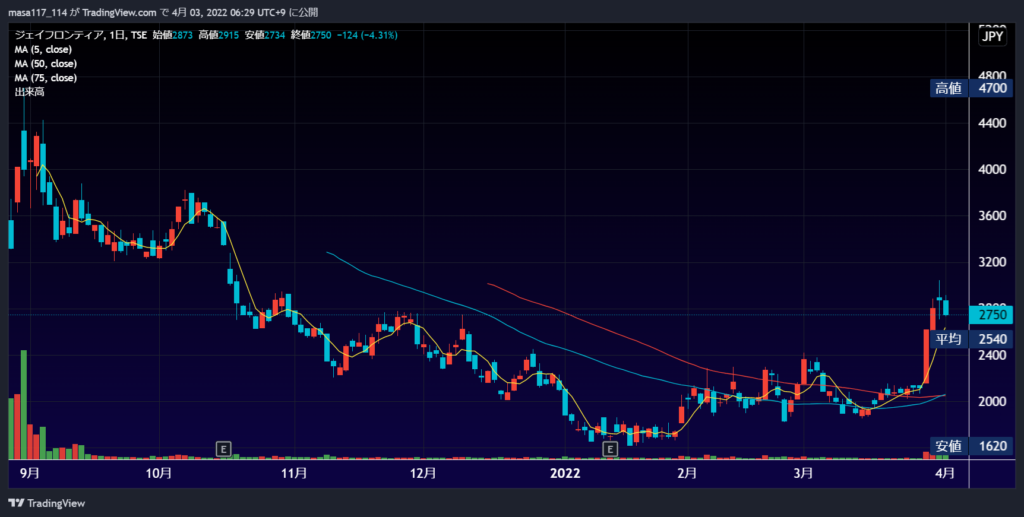Click the 4400 price axis label
The image size is (1024, 517).
click(992, 123)
